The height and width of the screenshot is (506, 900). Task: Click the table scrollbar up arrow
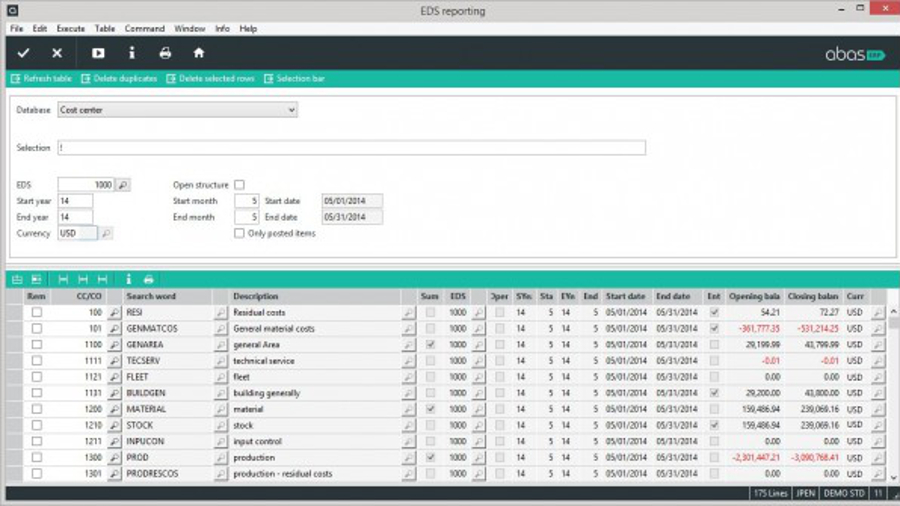click(x=894, y=312)
